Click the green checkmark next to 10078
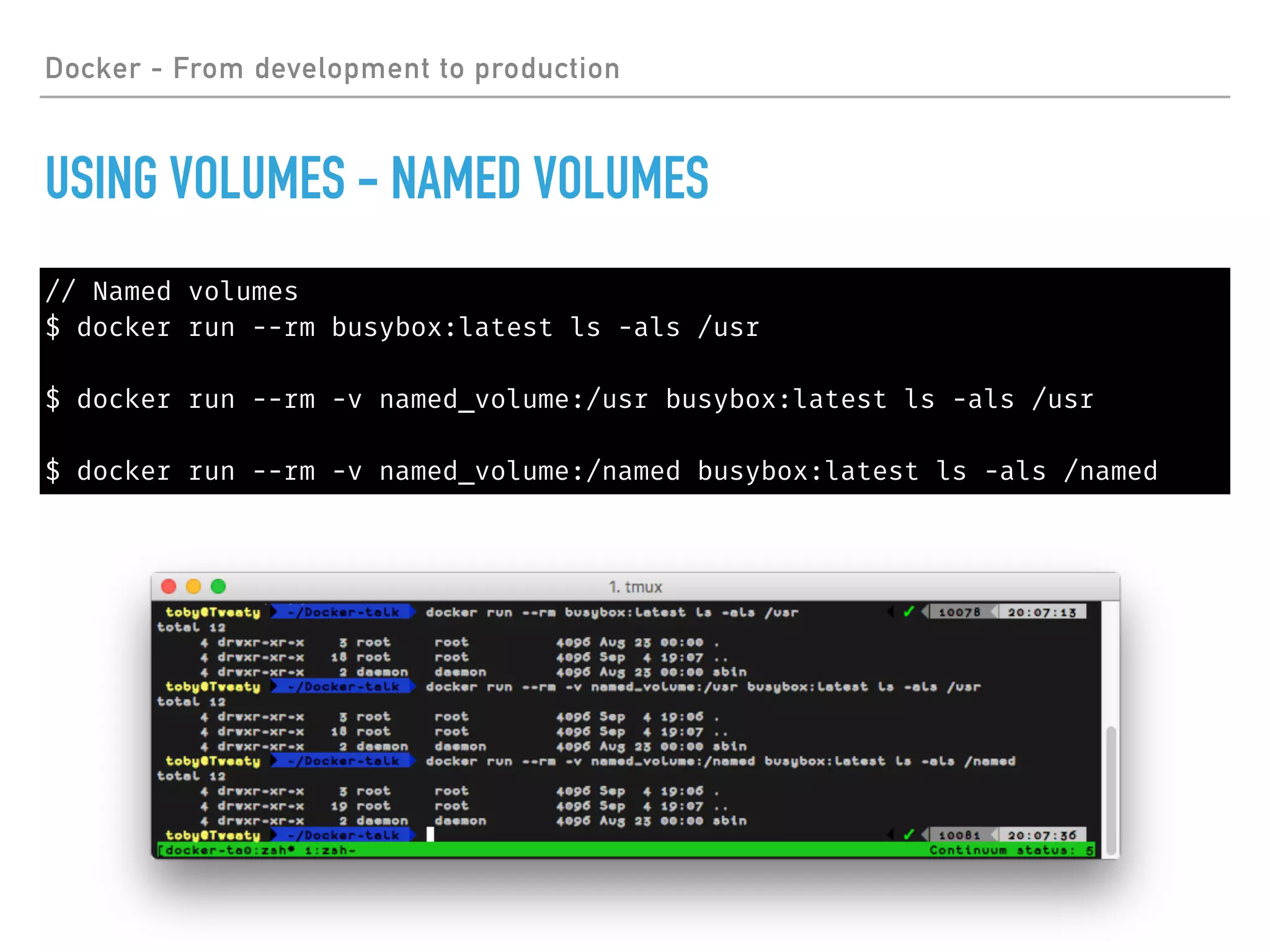Viewport: 1270px width, 952px height. [x=909, y=612]
